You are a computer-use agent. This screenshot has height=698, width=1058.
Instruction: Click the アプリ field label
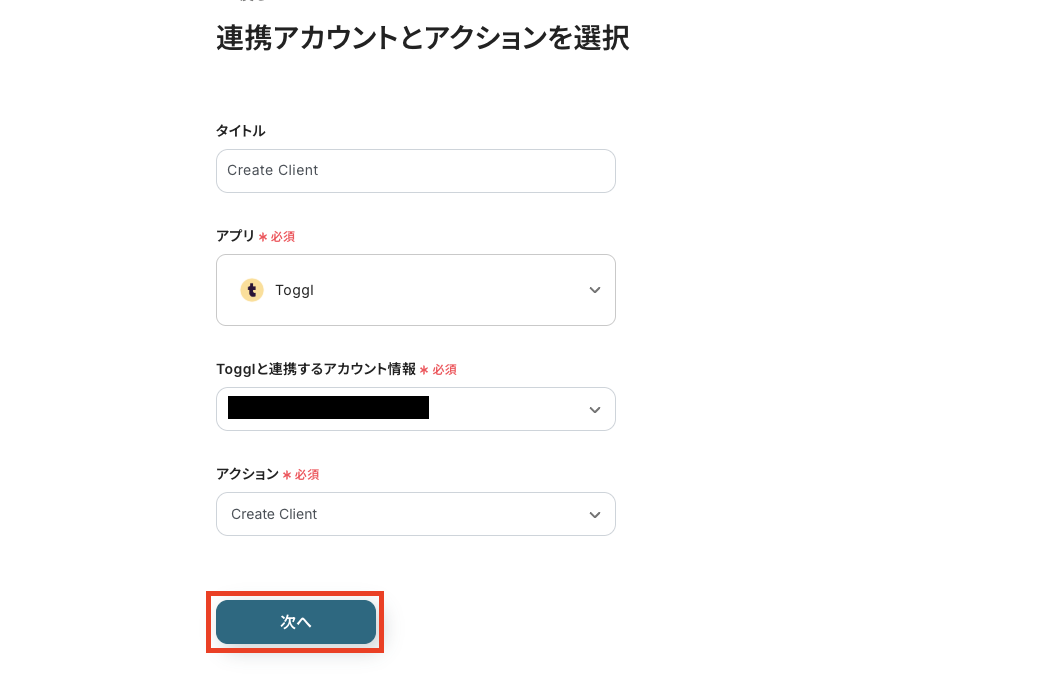click(x=235, y=236)
